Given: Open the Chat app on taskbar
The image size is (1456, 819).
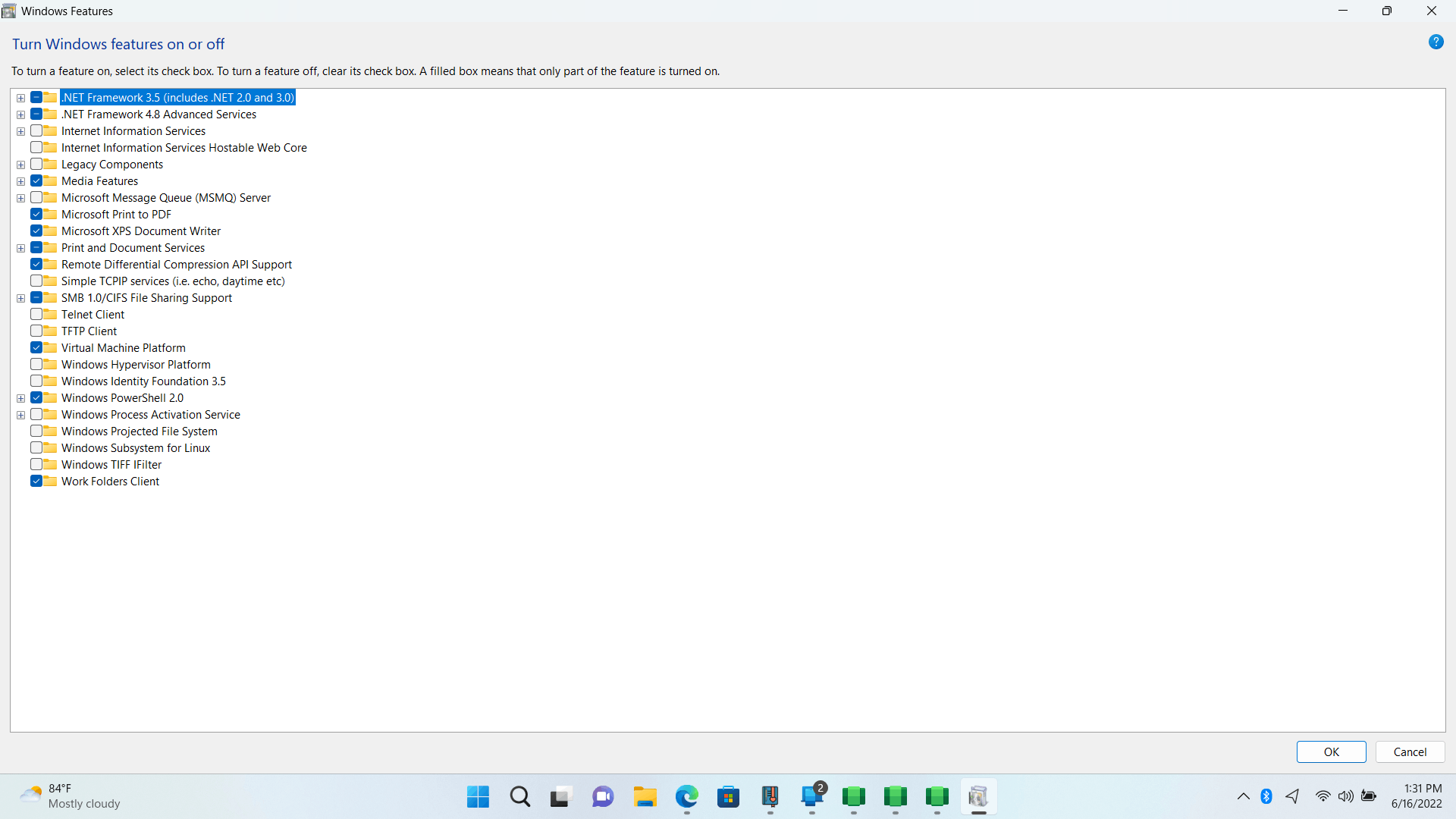Looking at the screenshot, I should point(603,797).
